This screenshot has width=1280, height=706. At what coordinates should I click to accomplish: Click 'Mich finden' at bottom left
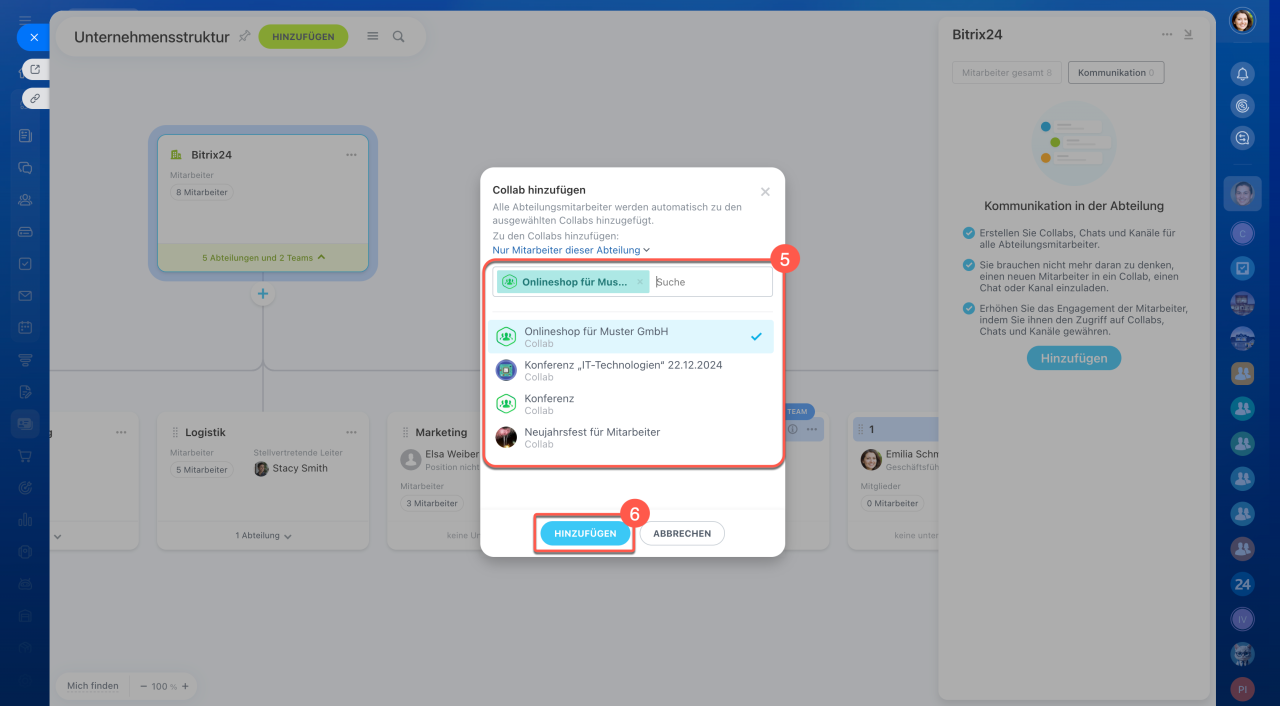(92, 686)
